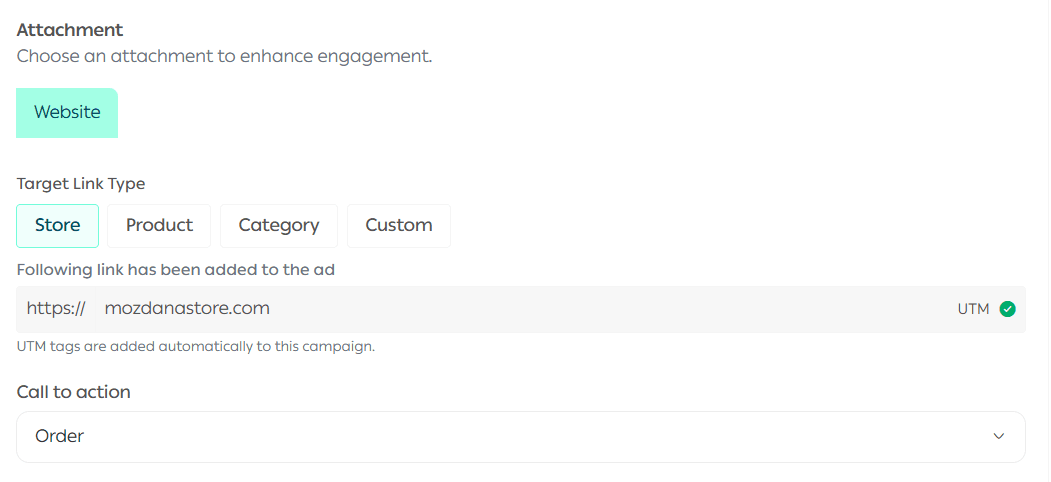
Task: Pick the Custom target link option
Action: (x=398, y=225)
